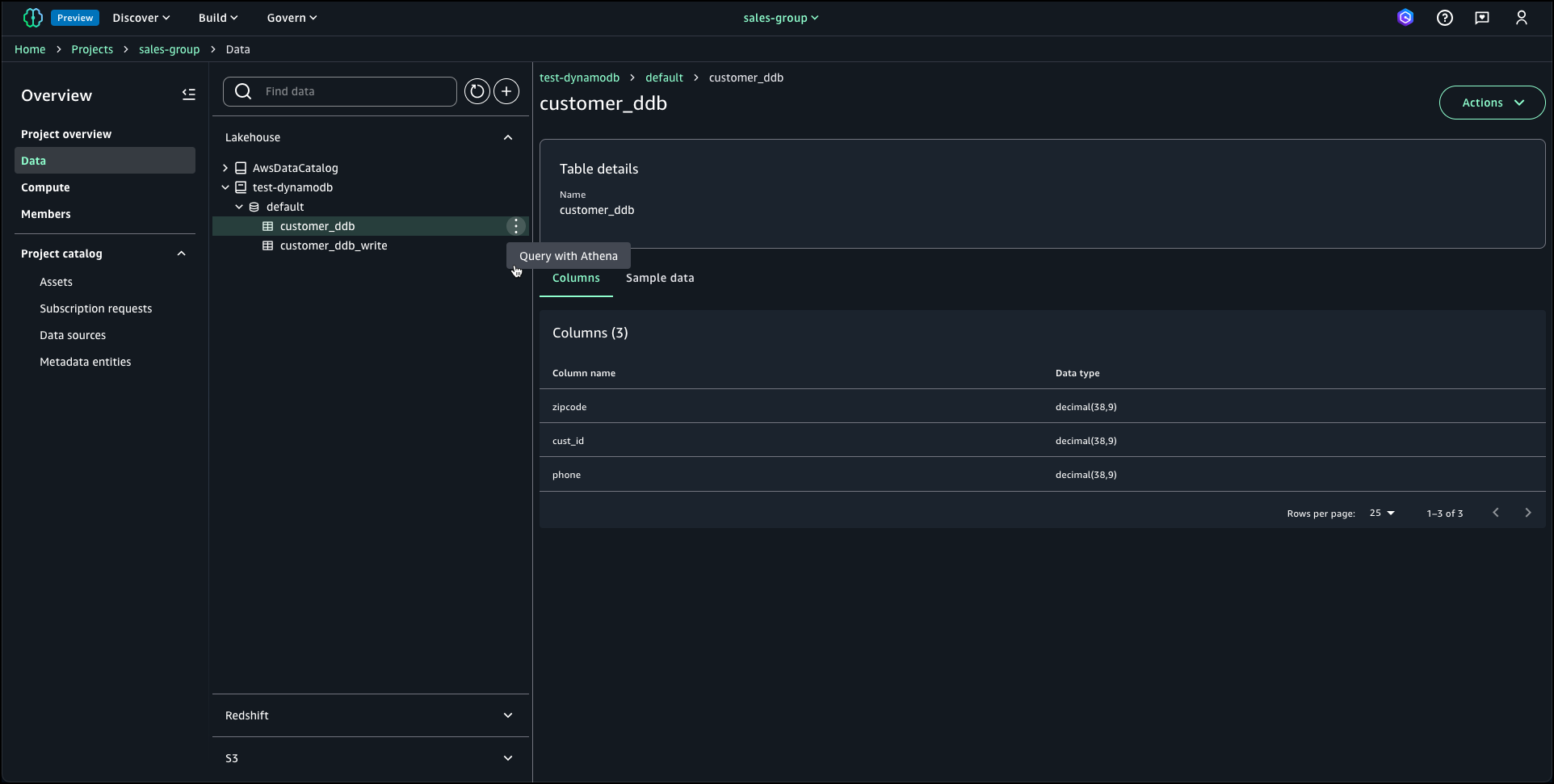This screenshot has height=784, width=1554.
Task: Switch to the Columns tab
Action: click(576, 278)
